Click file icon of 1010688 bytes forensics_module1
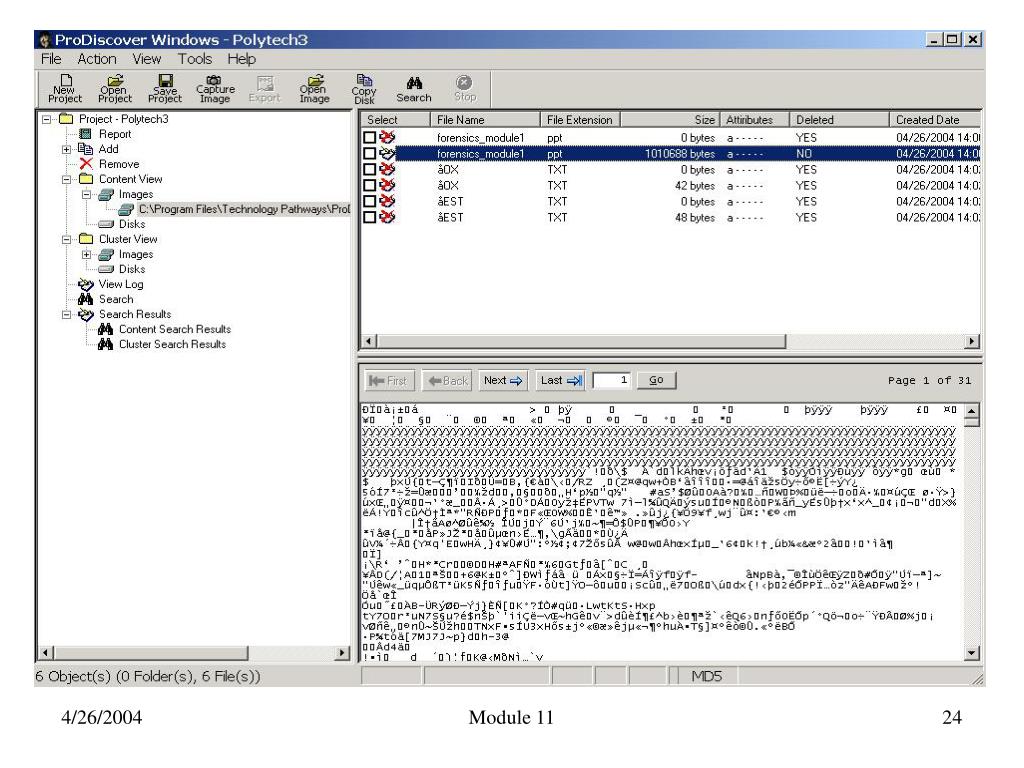The height and width of the screenshot is (768, 1024). 387,153
